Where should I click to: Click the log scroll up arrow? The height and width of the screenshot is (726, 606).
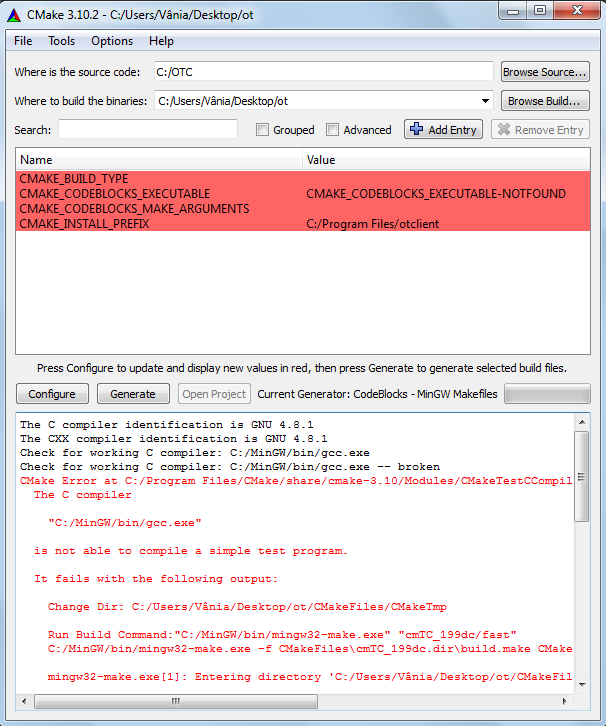[x=582, y=422]
